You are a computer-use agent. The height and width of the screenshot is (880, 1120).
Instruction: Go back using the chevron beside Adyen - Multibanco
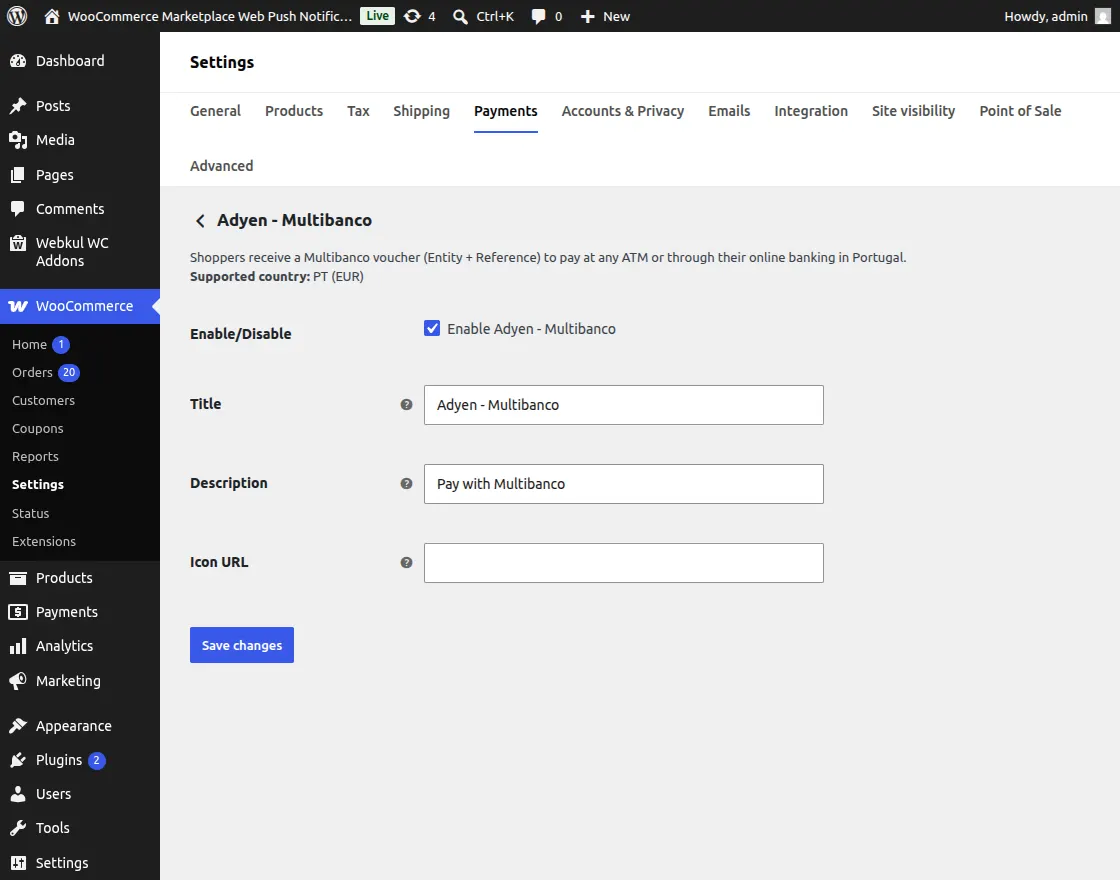200,221
